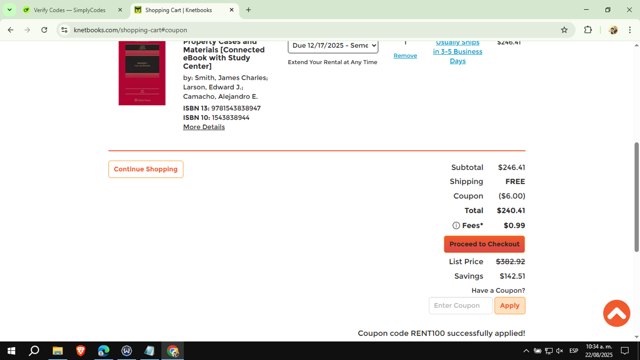Close the Verify Codes — SimplyCodes tab

click(x=120, y=10)
